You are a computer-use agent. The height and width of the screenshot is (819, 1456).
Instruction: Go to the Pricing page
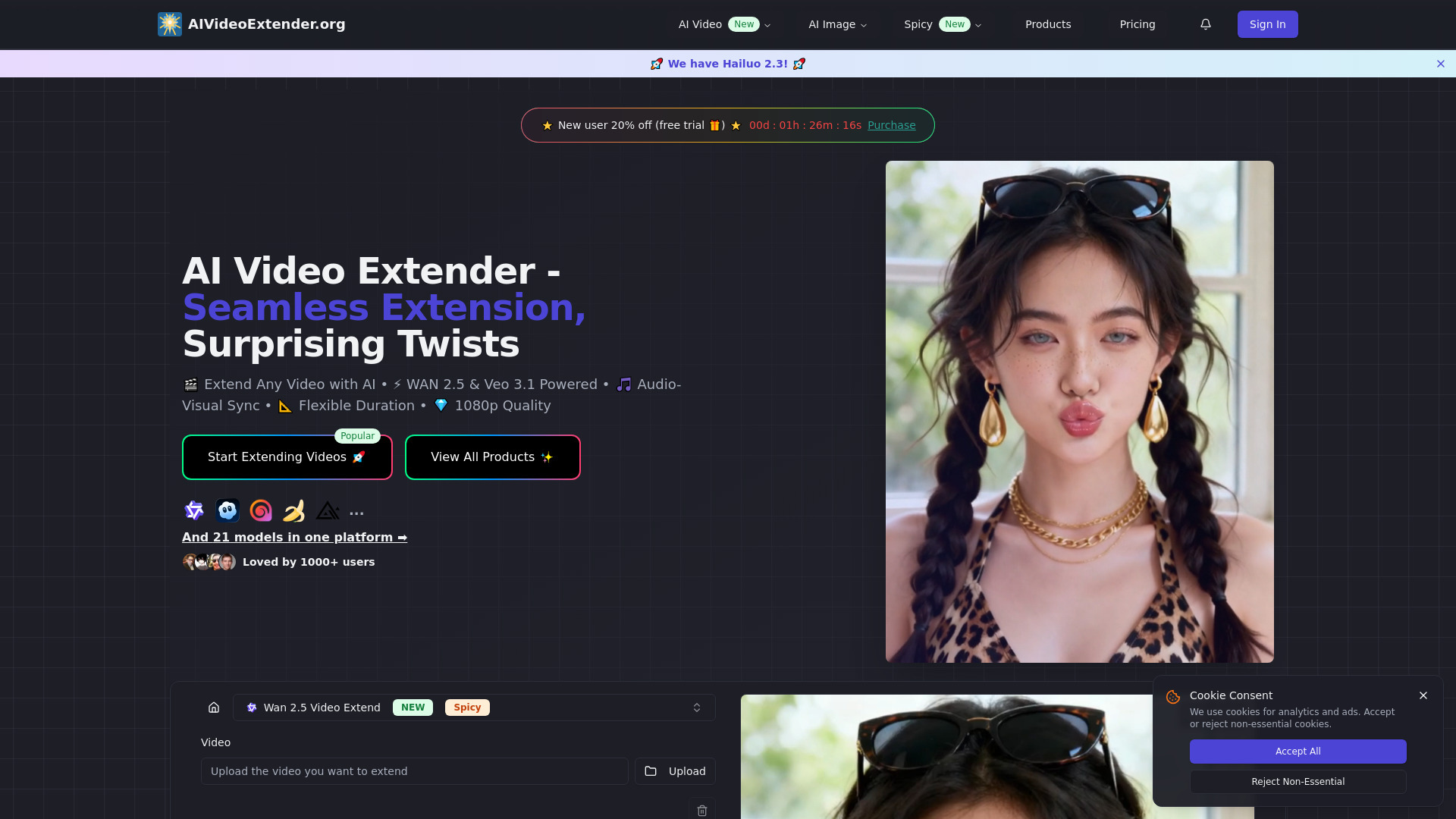pyautogui.click(x=1137, y=24)
